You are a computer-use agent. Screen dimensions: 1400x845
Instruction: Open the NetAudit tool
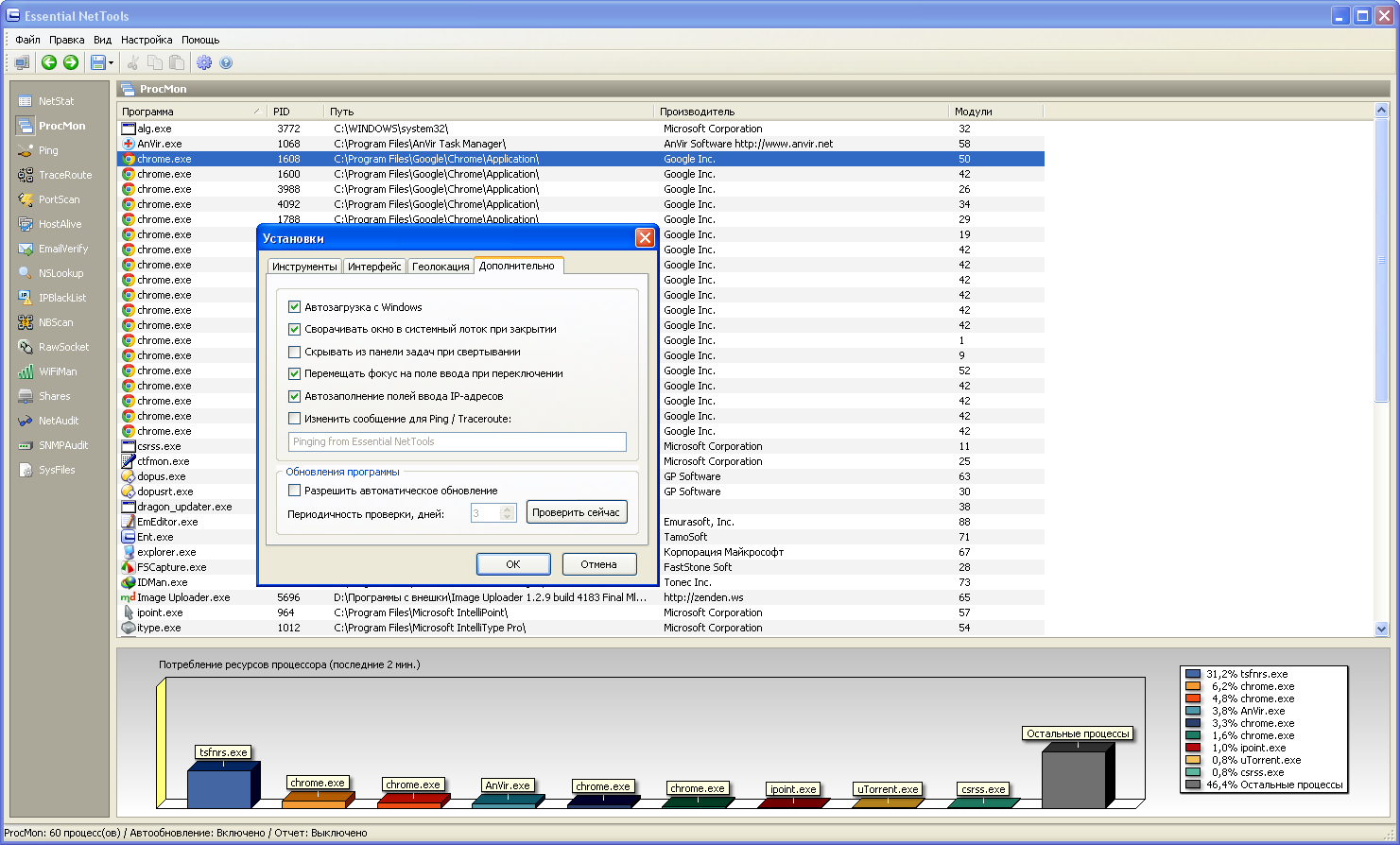[x=59, y=421]
